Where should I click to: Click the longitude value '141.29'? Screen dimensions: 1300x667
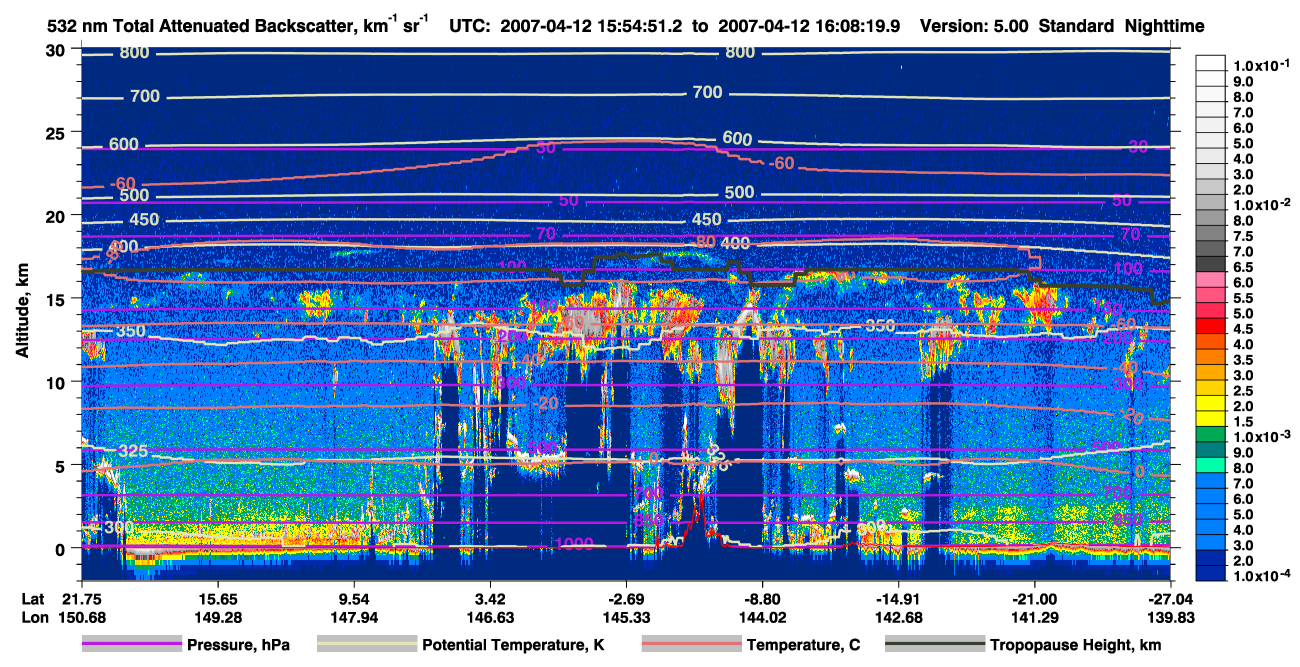point(1034,618)
